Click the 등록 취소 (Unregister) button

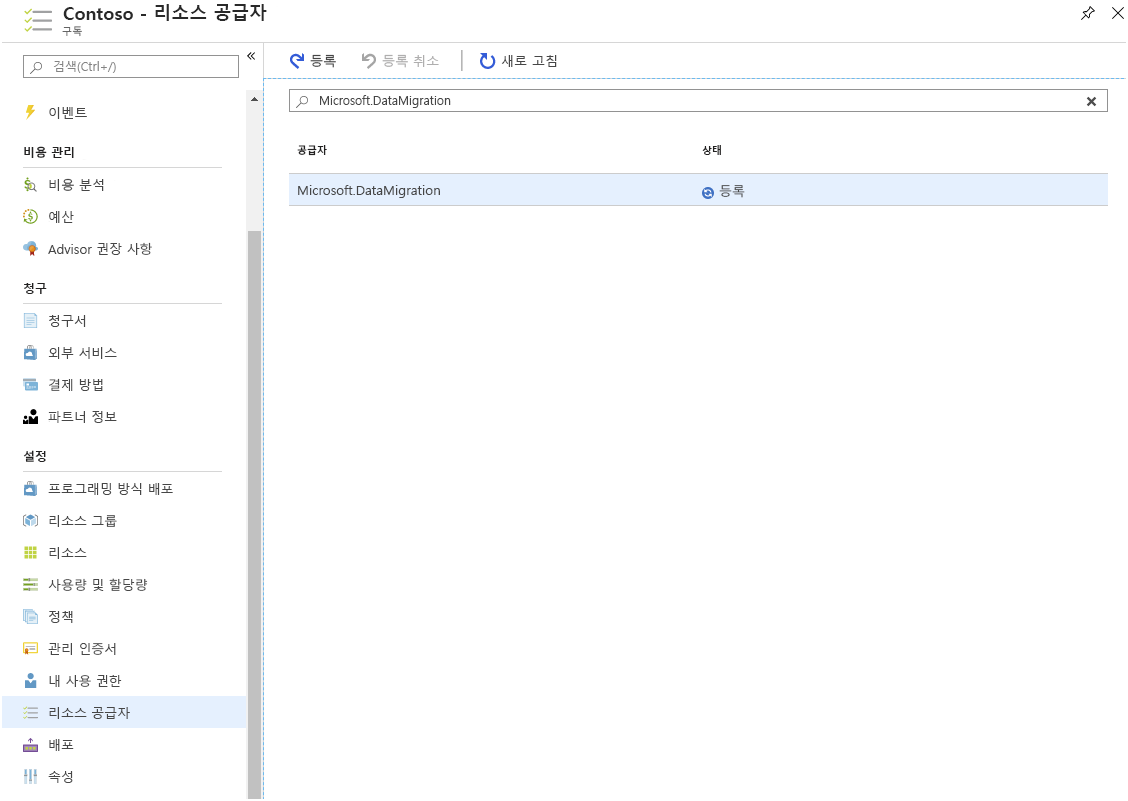[x=400, y=60]
